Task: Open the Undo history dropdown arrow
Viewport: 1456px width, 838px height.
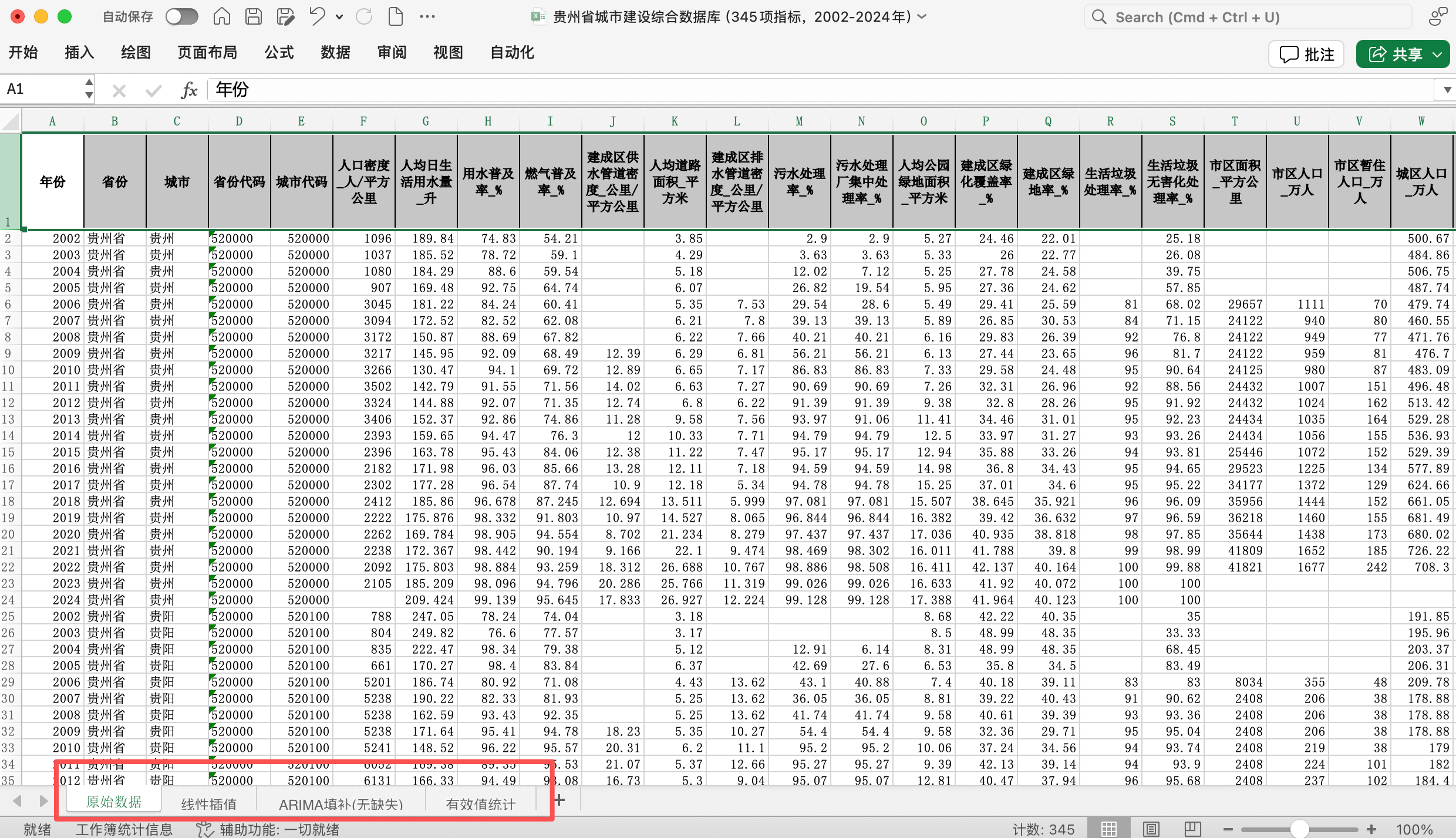Action: [339, 17]
